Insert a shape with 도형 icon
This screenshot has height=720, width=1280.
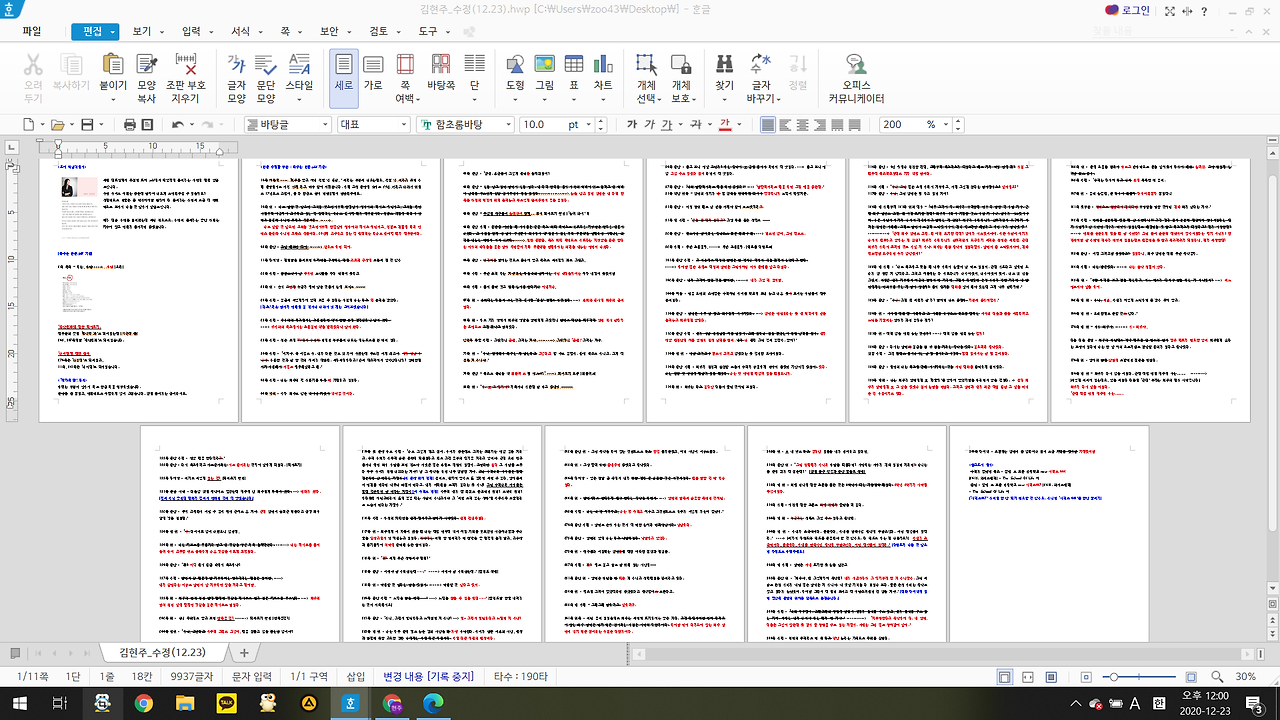pos(515,65)
